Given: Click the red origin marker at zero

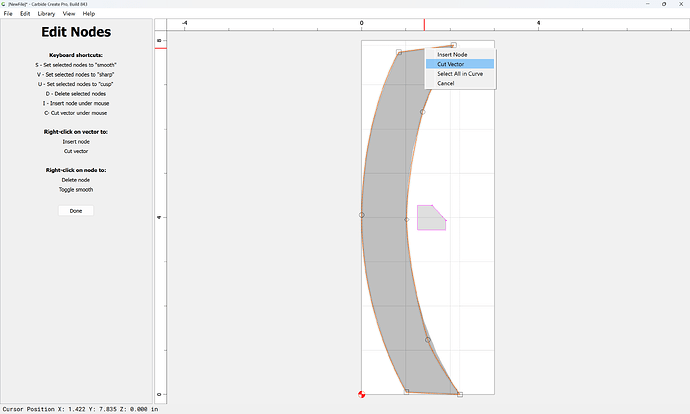Looking at the screenshot, I should pyautogui.click(x=362, y=394).
